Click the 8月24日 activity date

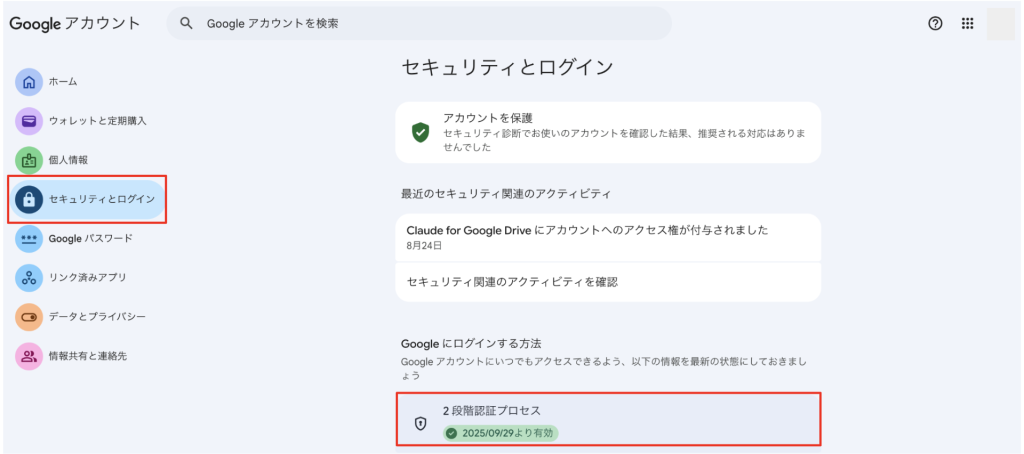[x=424, y=246]
